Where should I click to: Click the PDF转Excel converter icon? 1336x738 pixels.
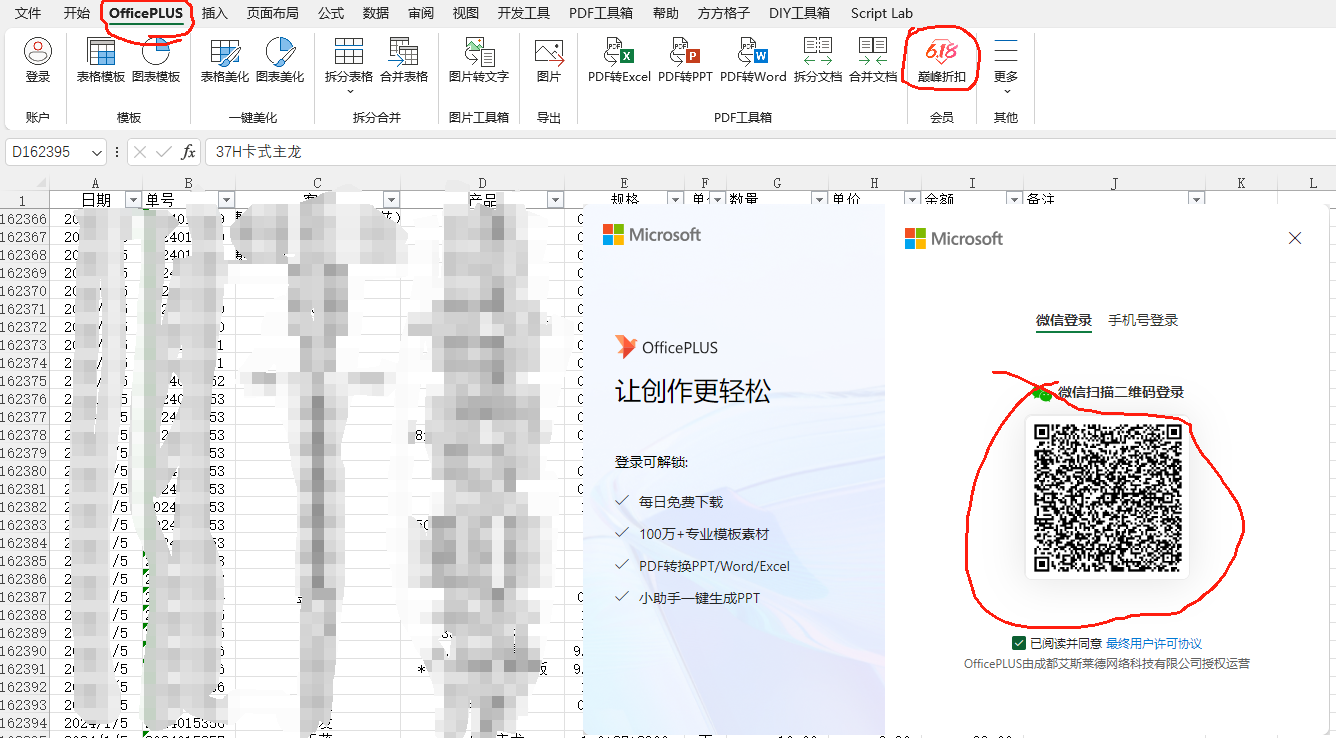pos(619,60)
